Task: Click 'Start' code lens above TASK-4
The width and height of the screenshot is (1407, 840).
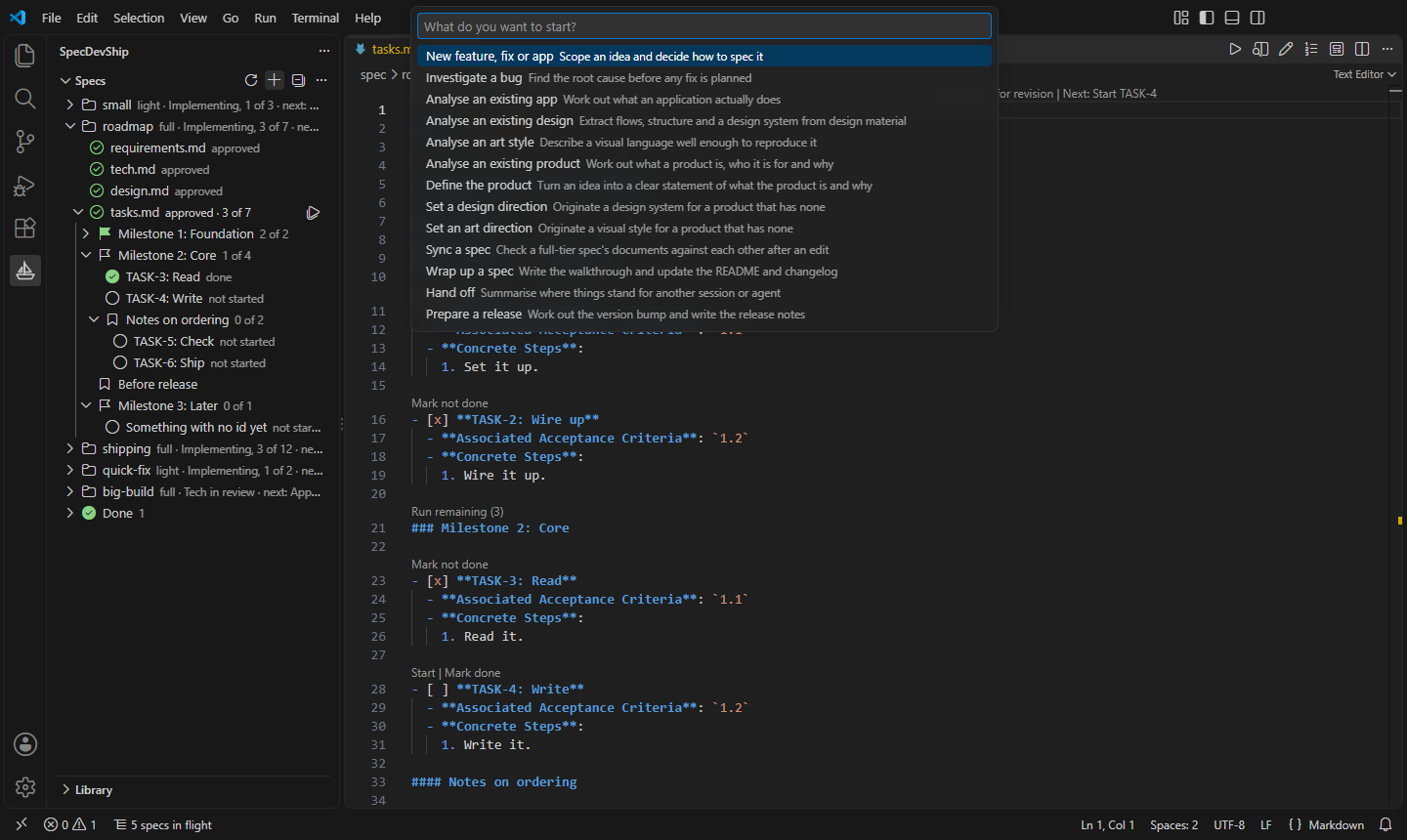Action: point(423,673)
